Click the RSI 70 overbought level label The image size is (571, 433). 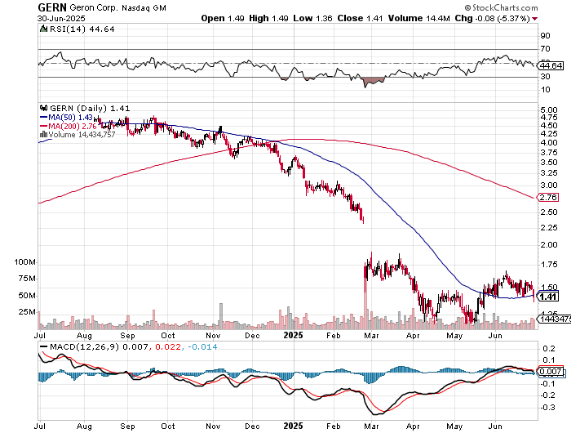pos(546,49)
